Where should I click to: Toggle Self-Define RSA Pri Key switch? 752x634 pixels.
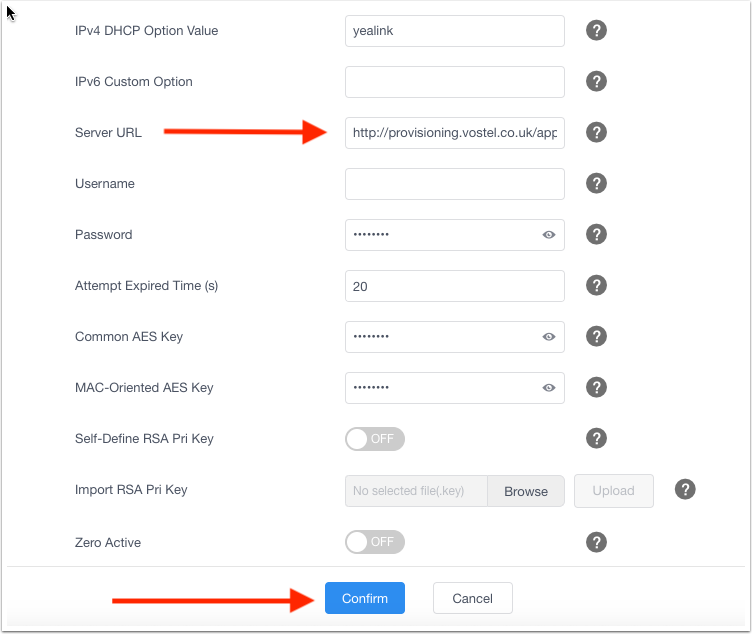click(x=375, y=439)
